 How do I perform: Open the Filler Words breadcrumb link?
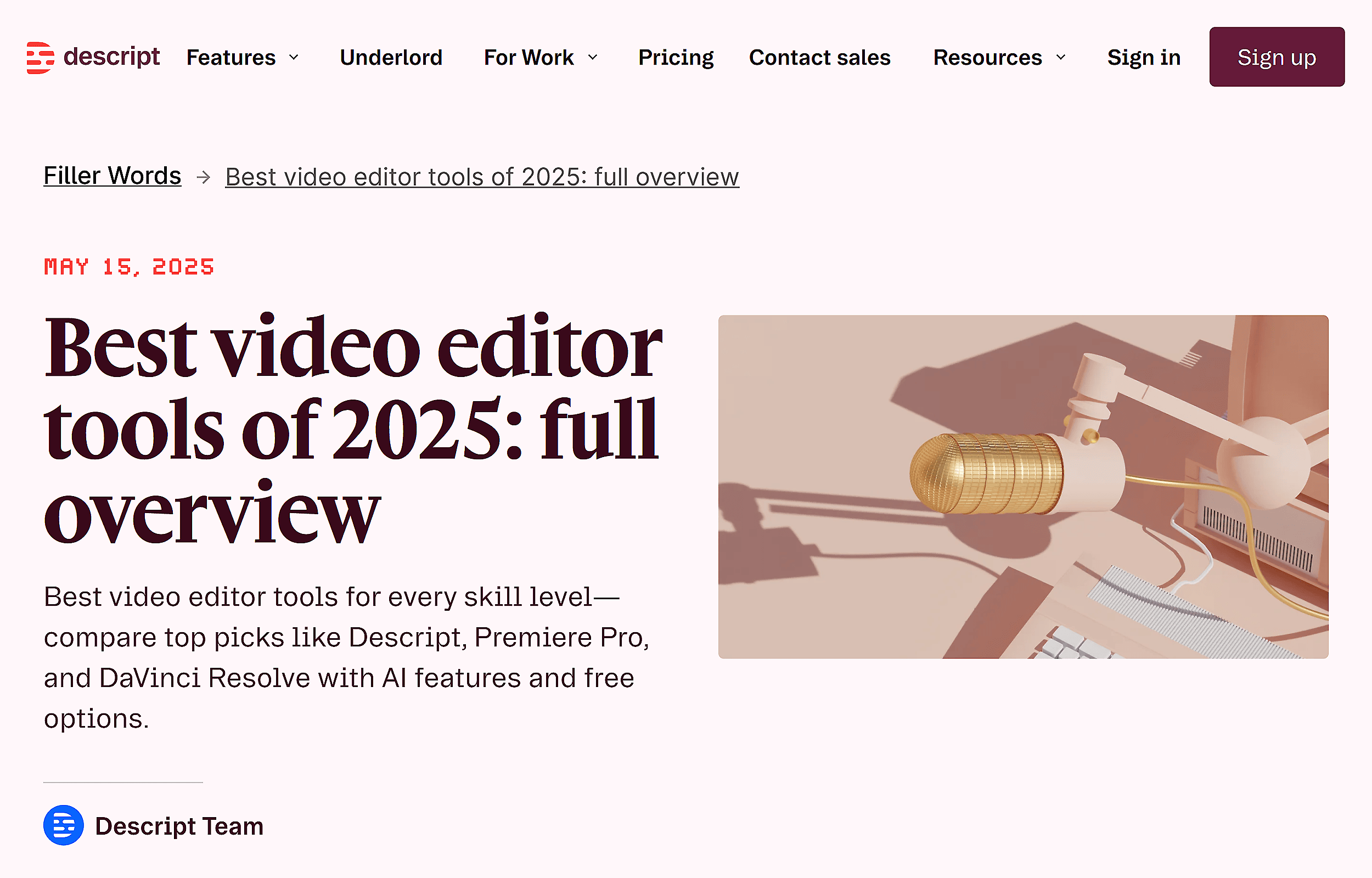click(x=113, y=176)
